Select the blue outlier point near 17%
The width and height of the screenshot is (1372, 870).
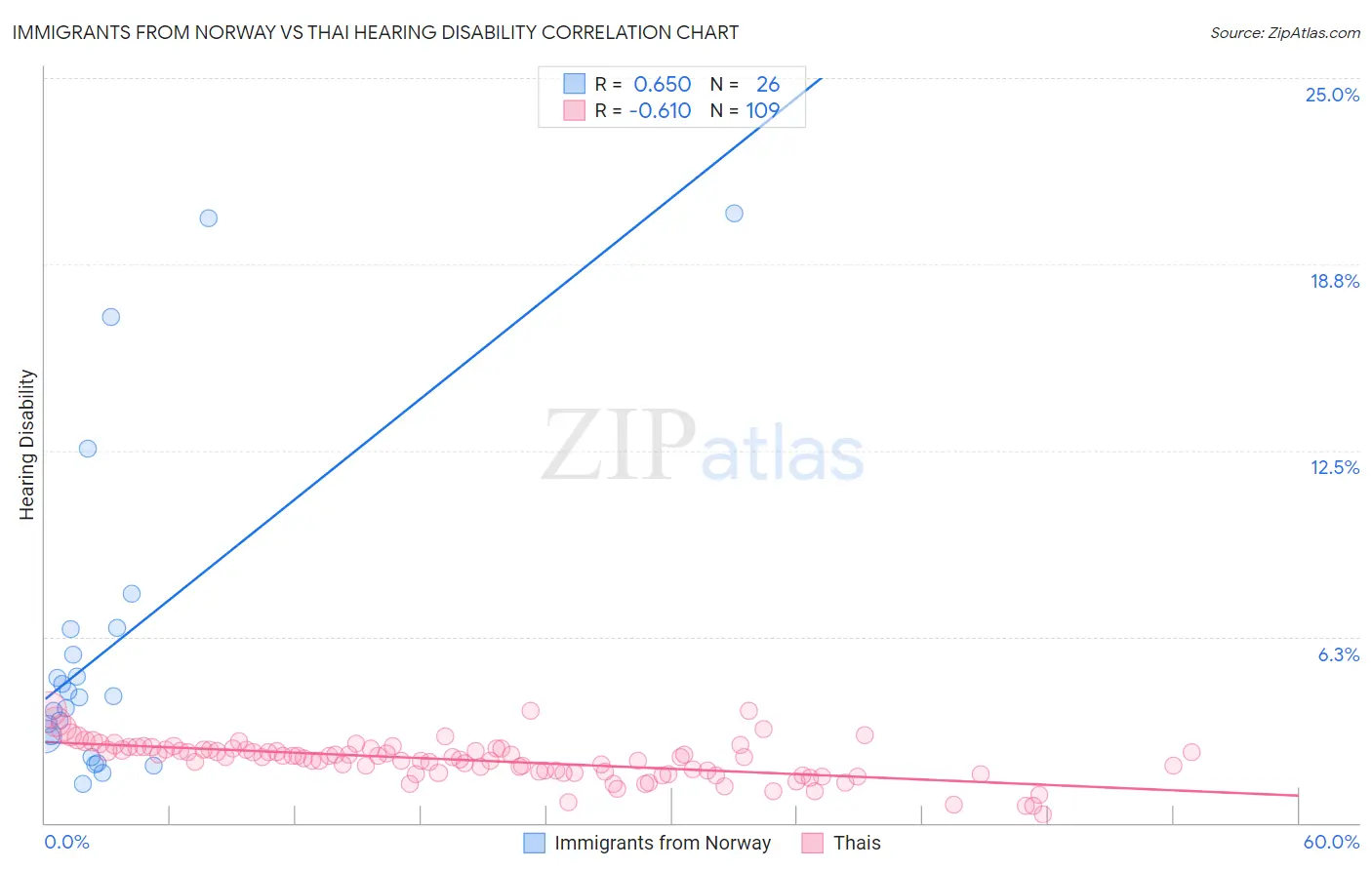pos(111,317)
